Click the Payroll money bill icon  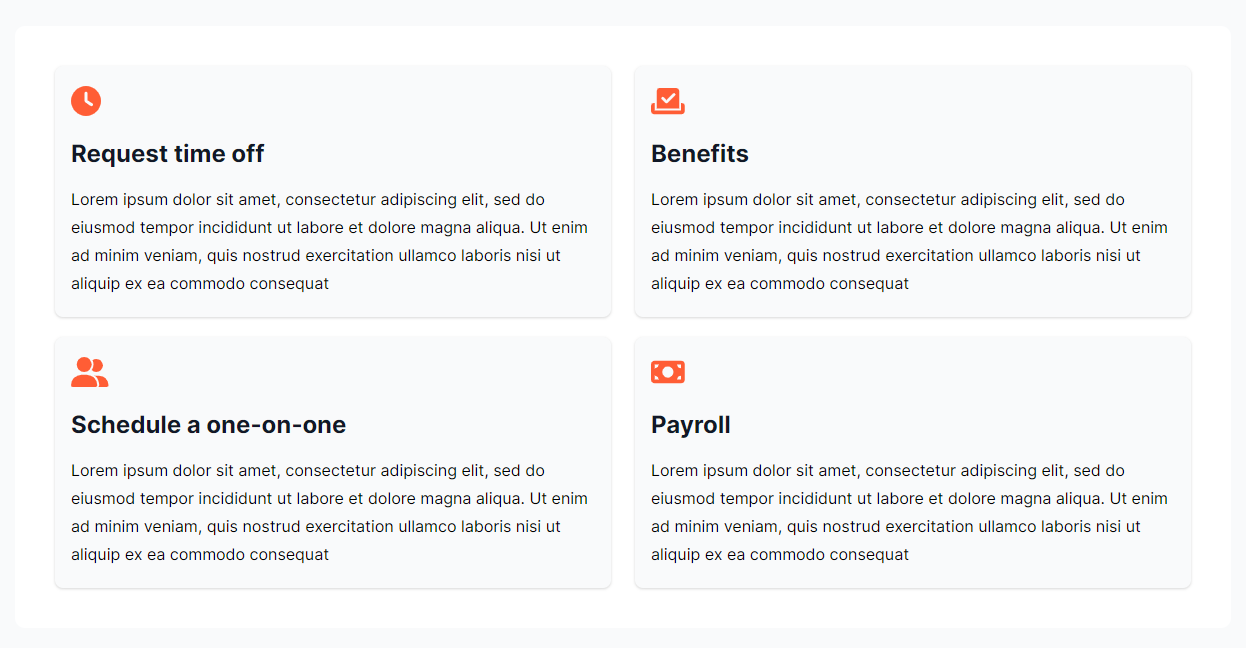[668, 372]
